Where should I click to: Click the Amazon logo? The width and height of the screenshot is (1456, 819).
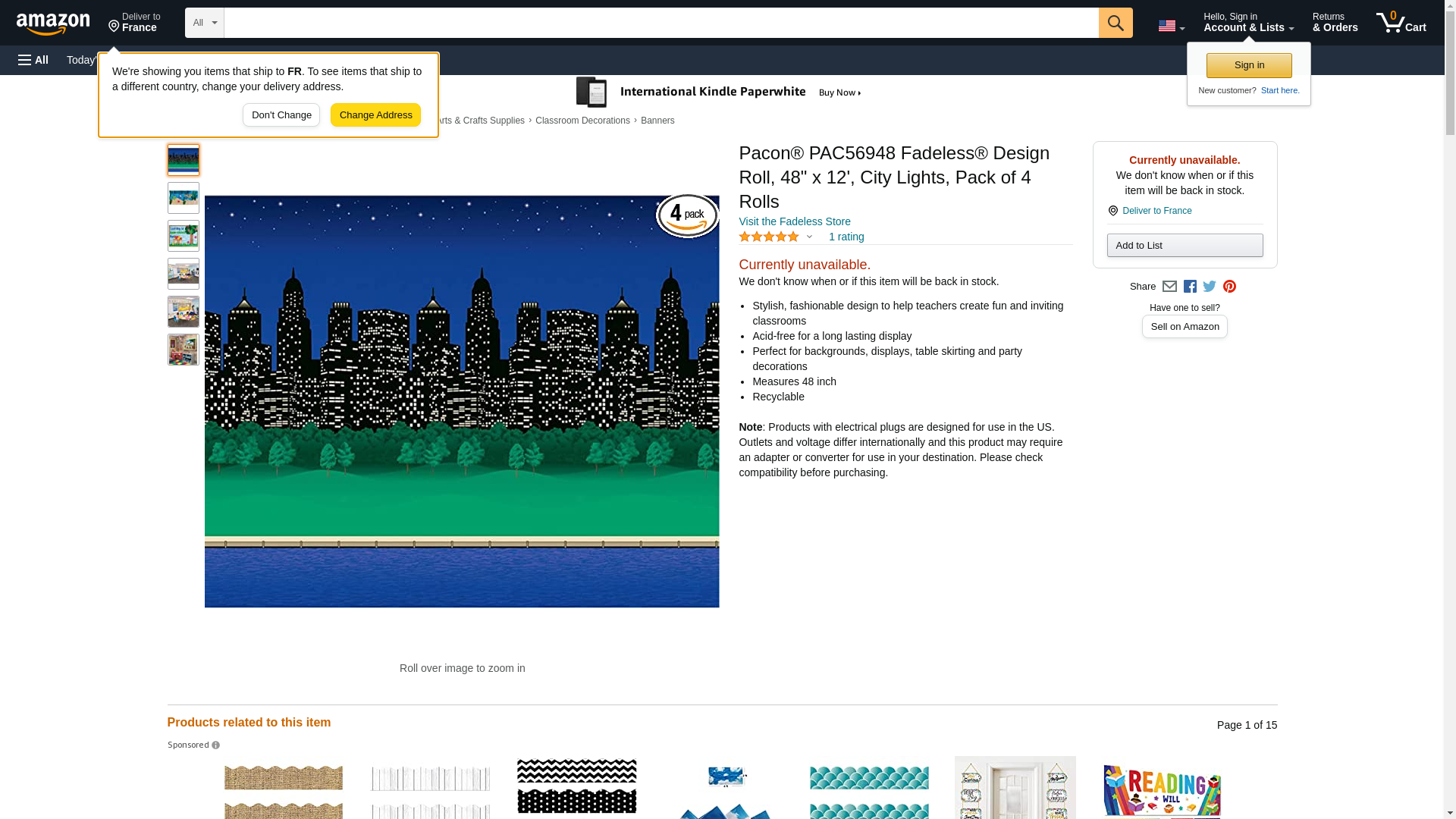(x=53, y=24)
